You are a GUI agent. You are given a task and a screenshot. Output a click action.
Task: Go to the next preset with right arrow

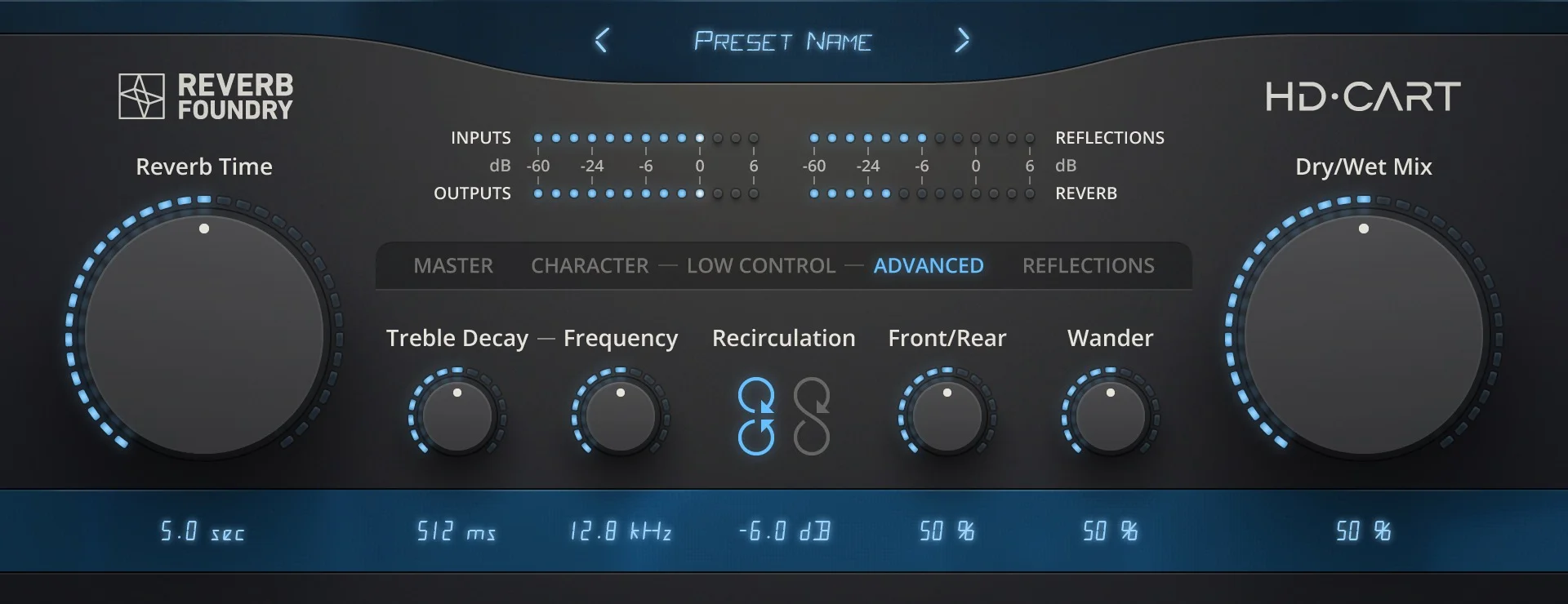[963, 40]
